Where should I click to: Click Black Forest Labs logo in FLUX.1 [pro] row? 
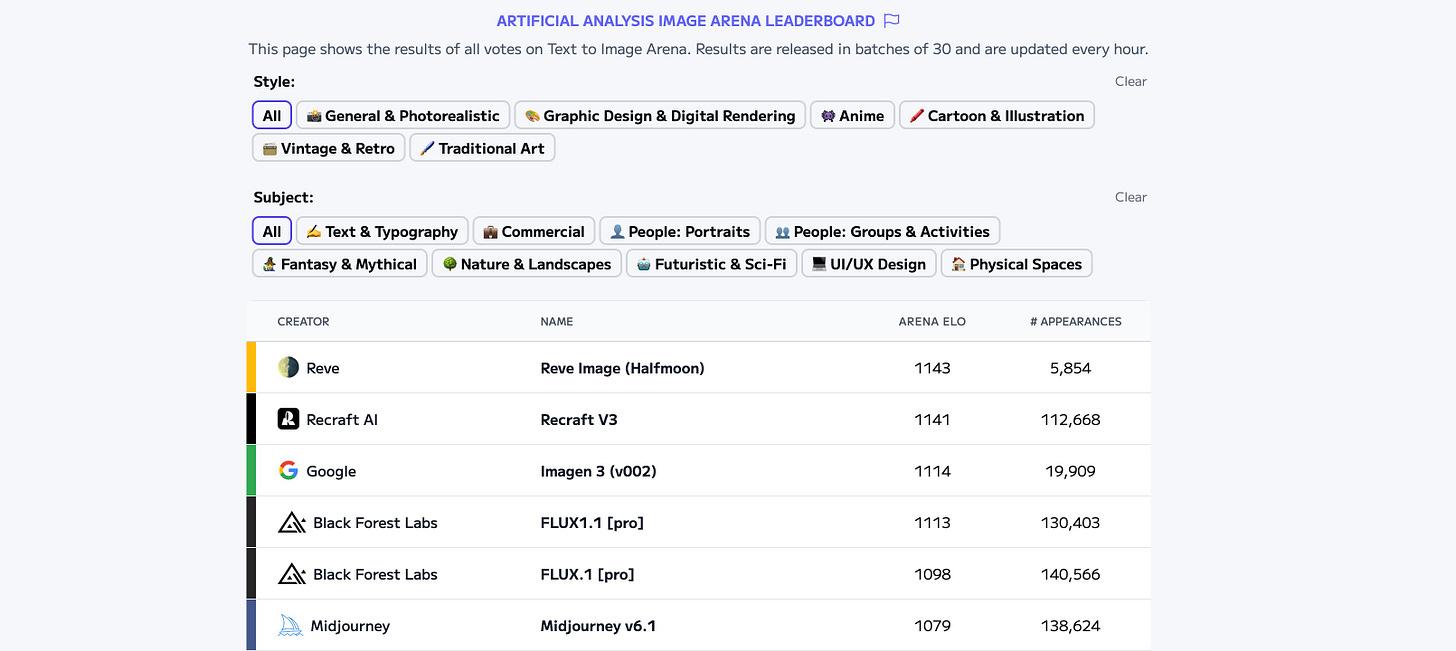click(292, 574)
